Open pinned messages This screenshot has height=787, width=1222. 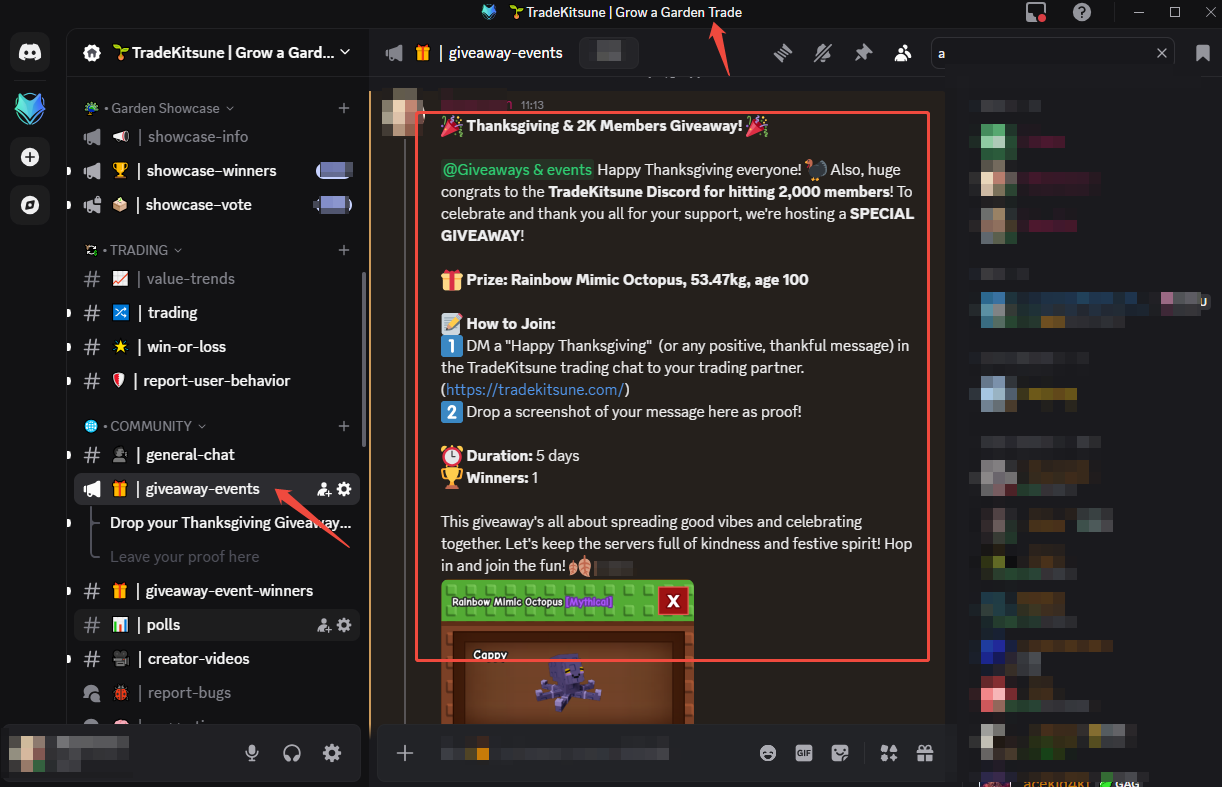863,53
